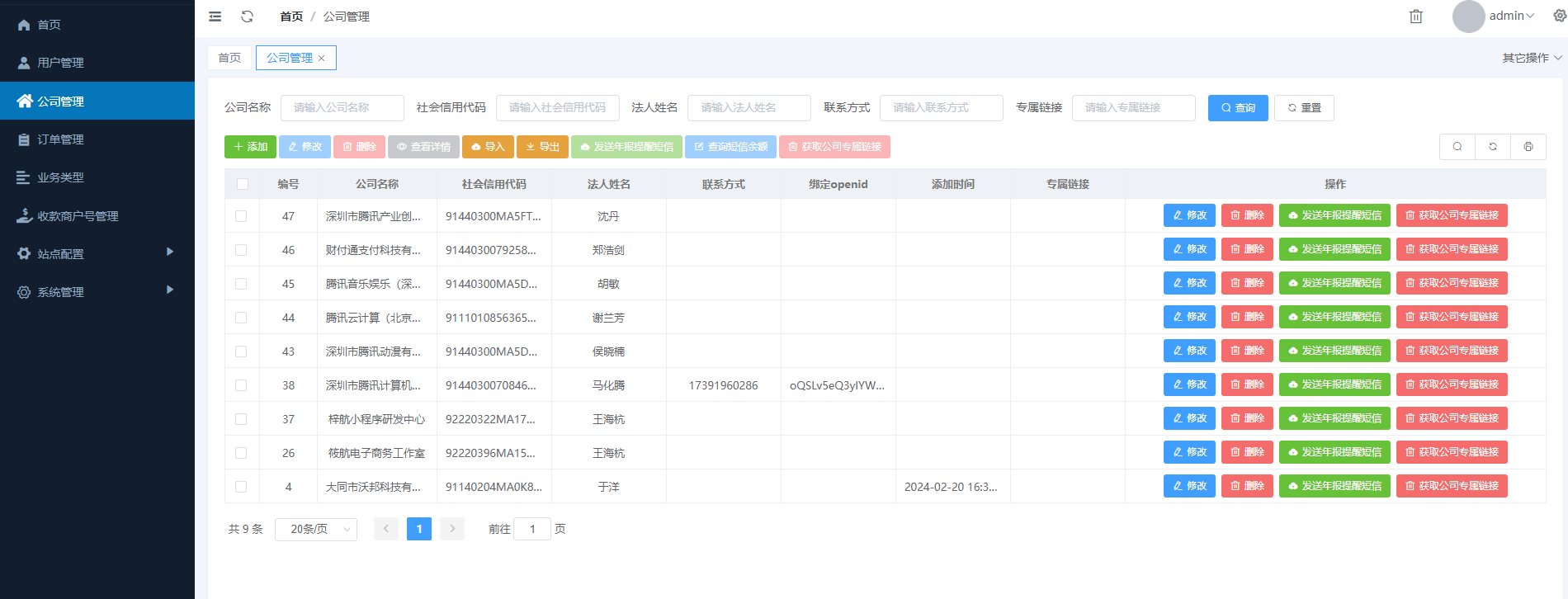Tick the checkbox for row 45
This screenshot has height=599, width=1568.
(241, 284)
